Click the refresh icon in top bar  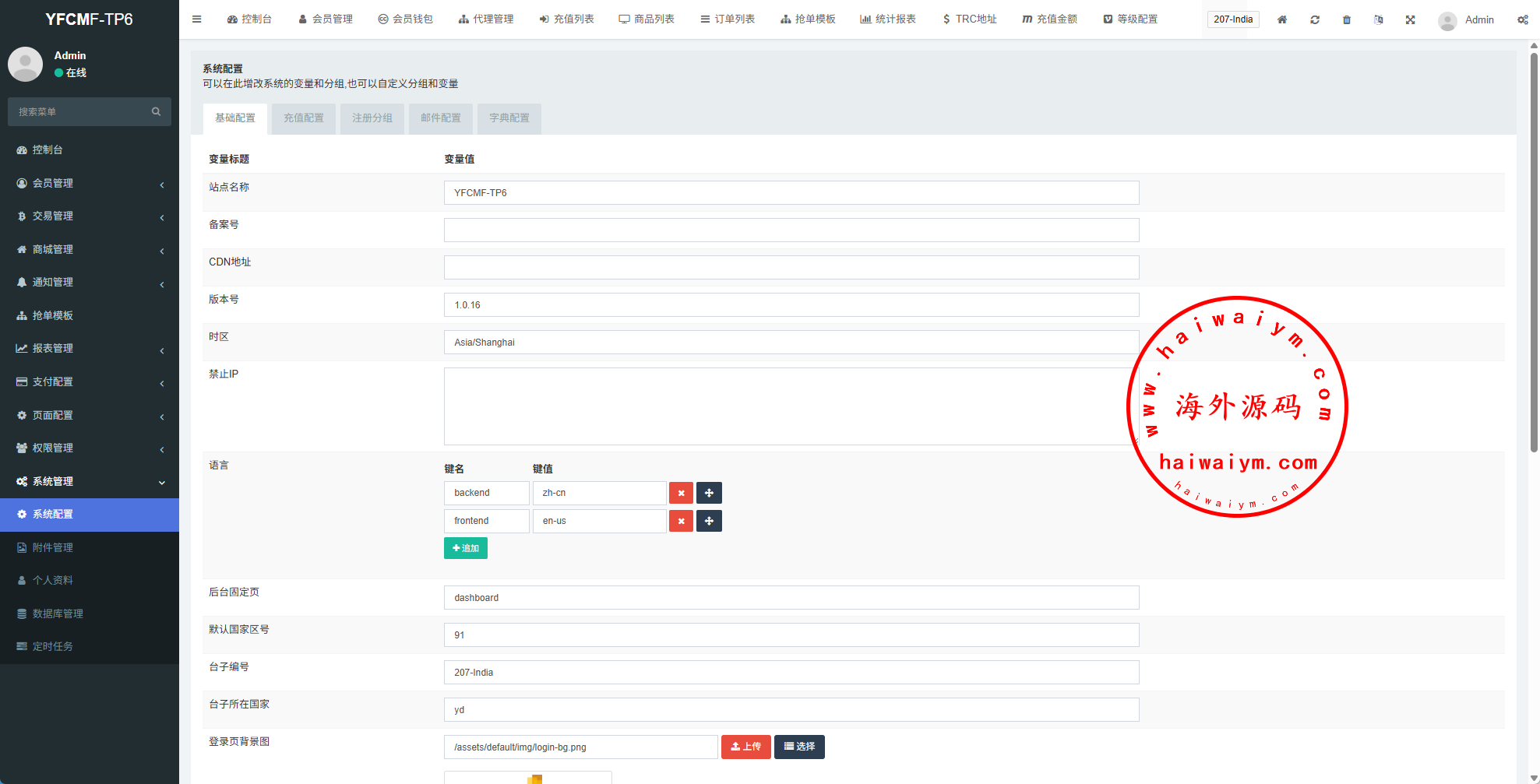click(1314, 19)
